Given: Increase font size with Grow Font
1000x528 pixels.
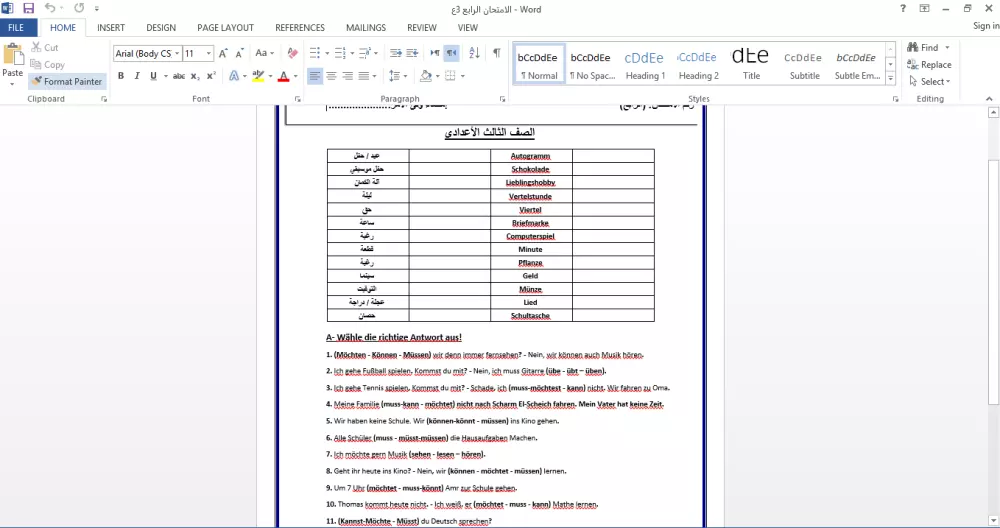Looking at the screenshot, I should tap(223, 54).
